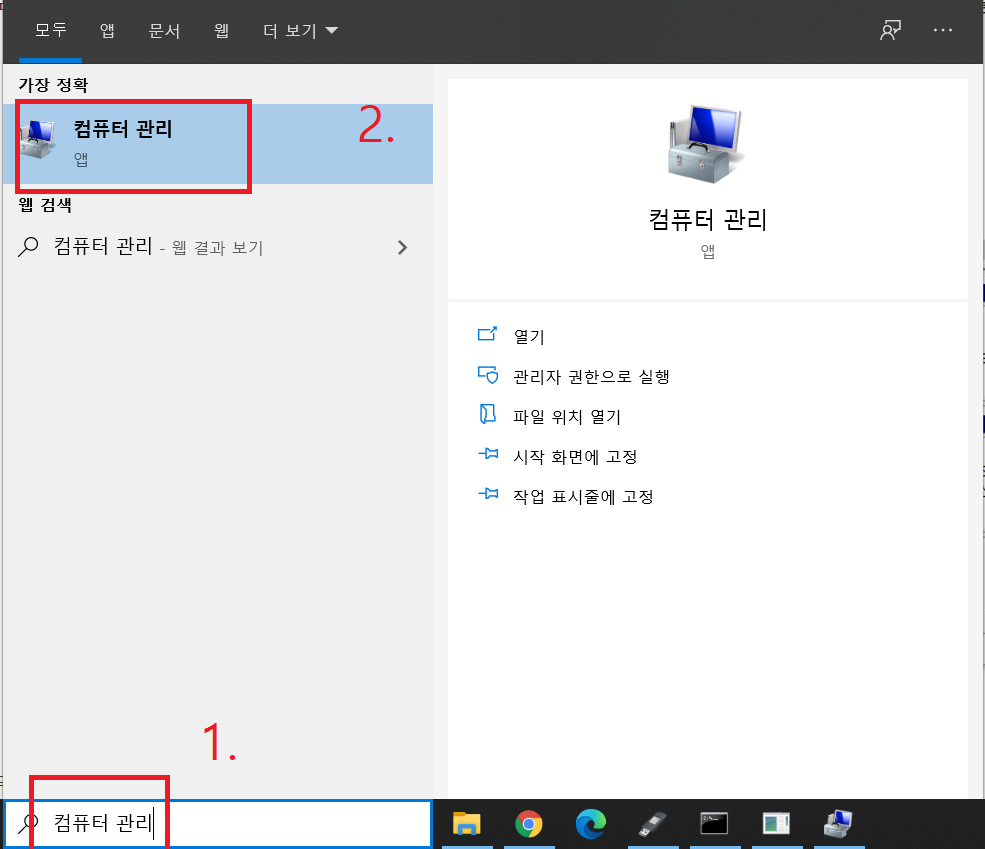Screen dimensions: 985x849
Task: Open the three-dot options menu
Action: tap(942, 30)
